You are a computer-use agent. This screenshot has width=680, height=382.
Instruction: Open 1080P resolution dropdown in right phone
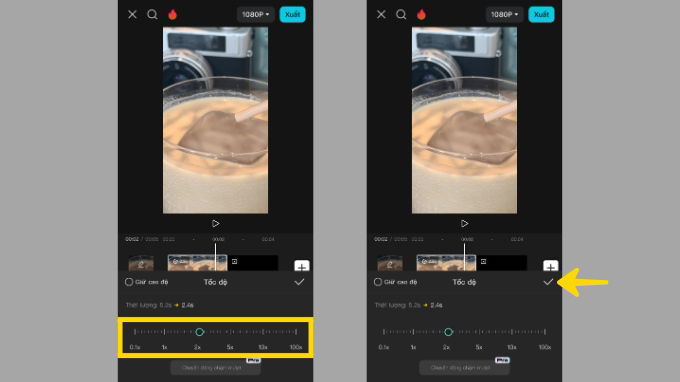pyautogui.click(x=504, y=15)
